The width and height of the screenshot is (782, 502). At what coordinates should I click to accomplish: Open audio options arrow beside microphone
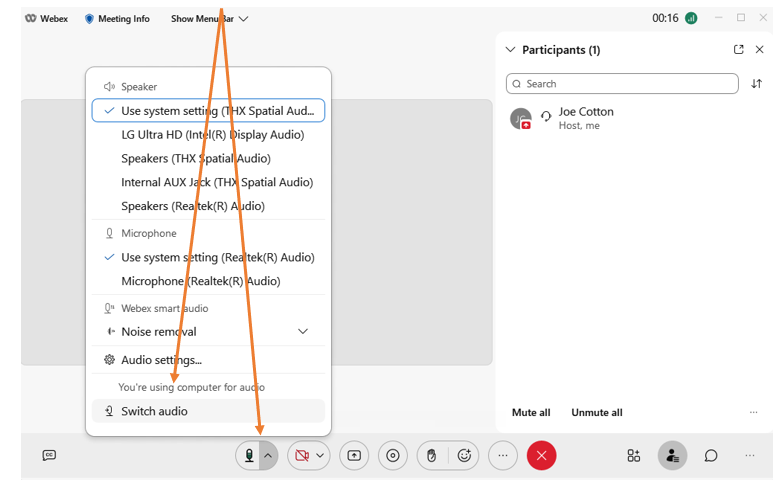[268, 455]
